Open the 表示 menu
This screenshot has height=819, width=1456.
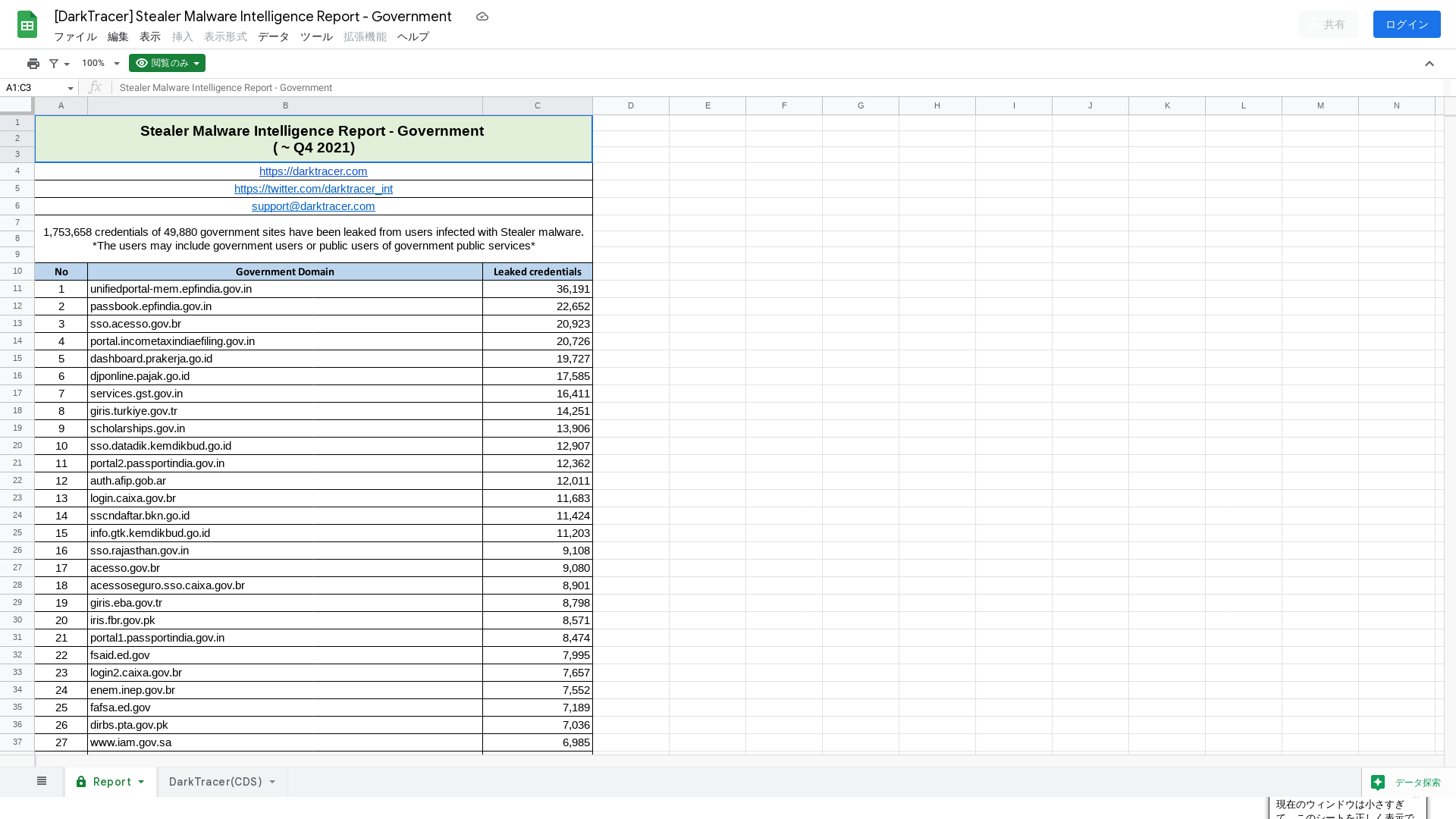click(x=150, y=36)
